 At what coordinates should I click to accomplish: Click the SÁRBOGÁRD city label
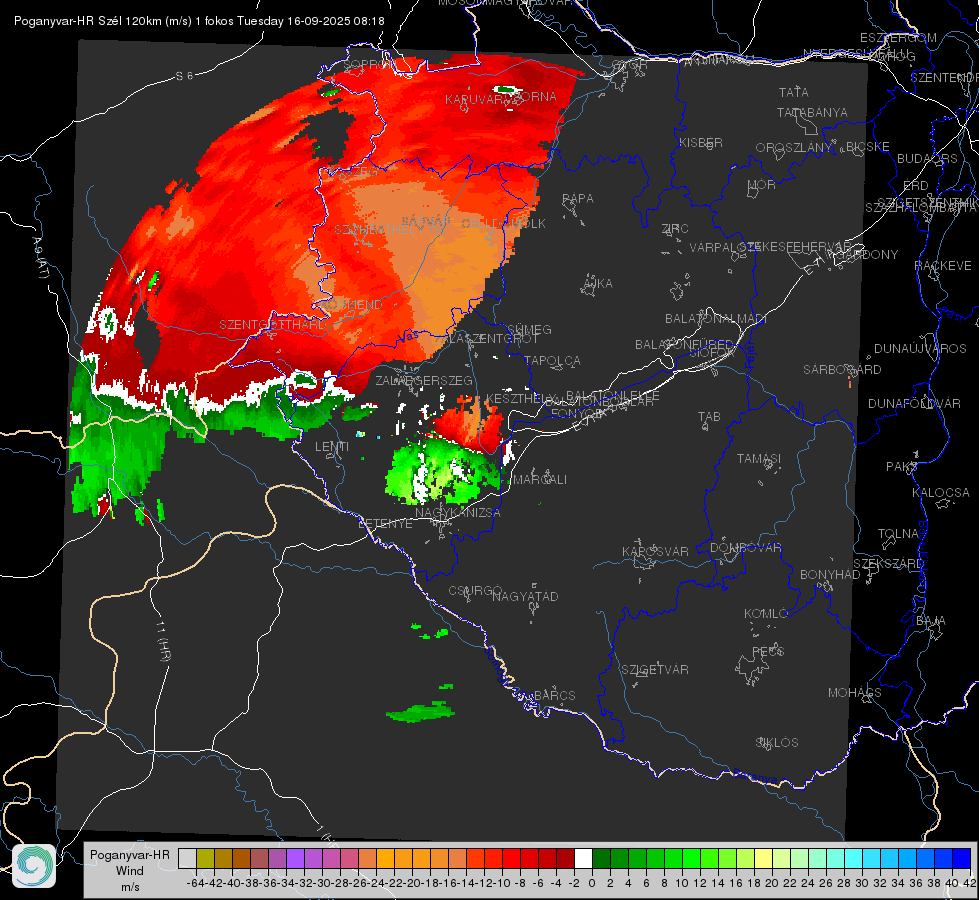842,370
